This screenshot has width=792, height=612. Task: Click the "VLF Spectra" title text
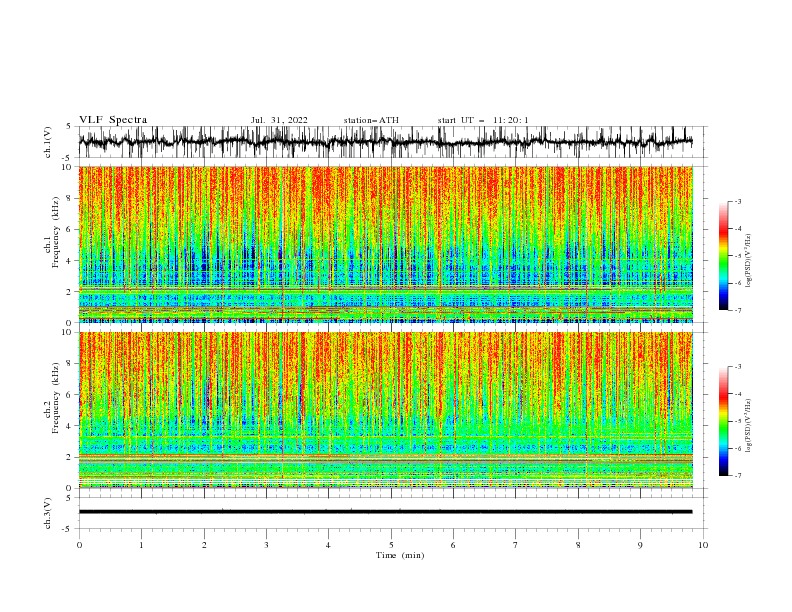(x=113, y=120)
